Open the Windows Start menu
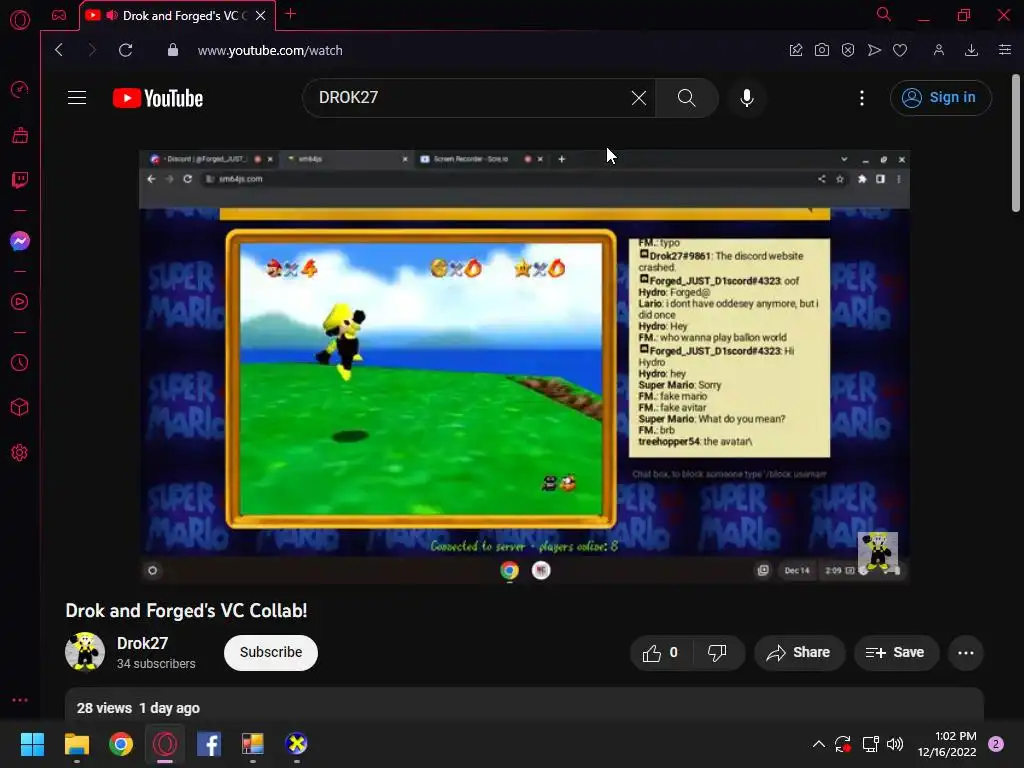This screenshot has width=1024, height=768. 32,744
